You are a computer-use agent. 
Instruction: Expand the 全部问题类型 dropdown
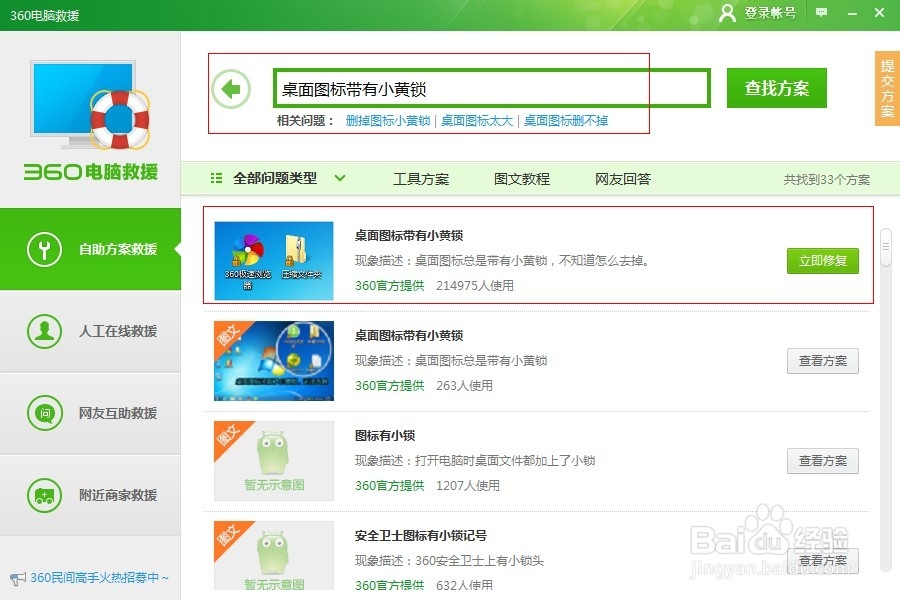pos(339,177)
